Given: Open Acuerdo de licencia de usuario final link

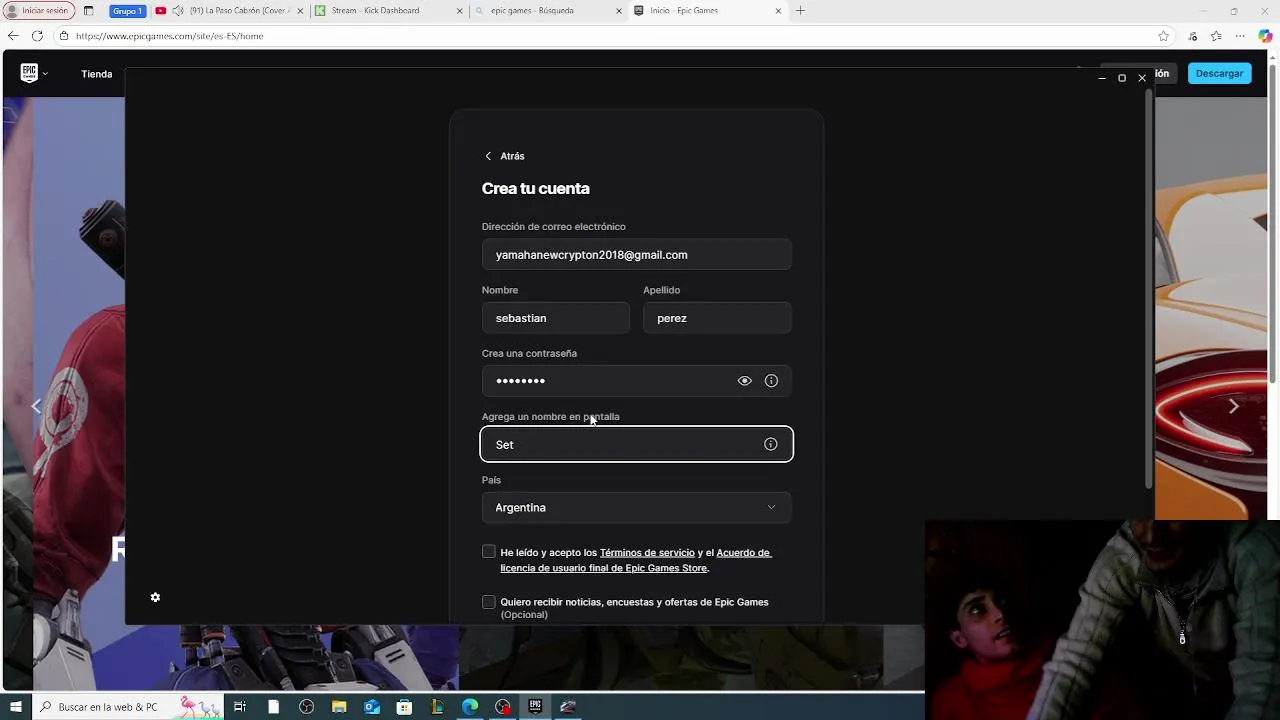Looking at the screenshot, I should [x=636, y=560].
